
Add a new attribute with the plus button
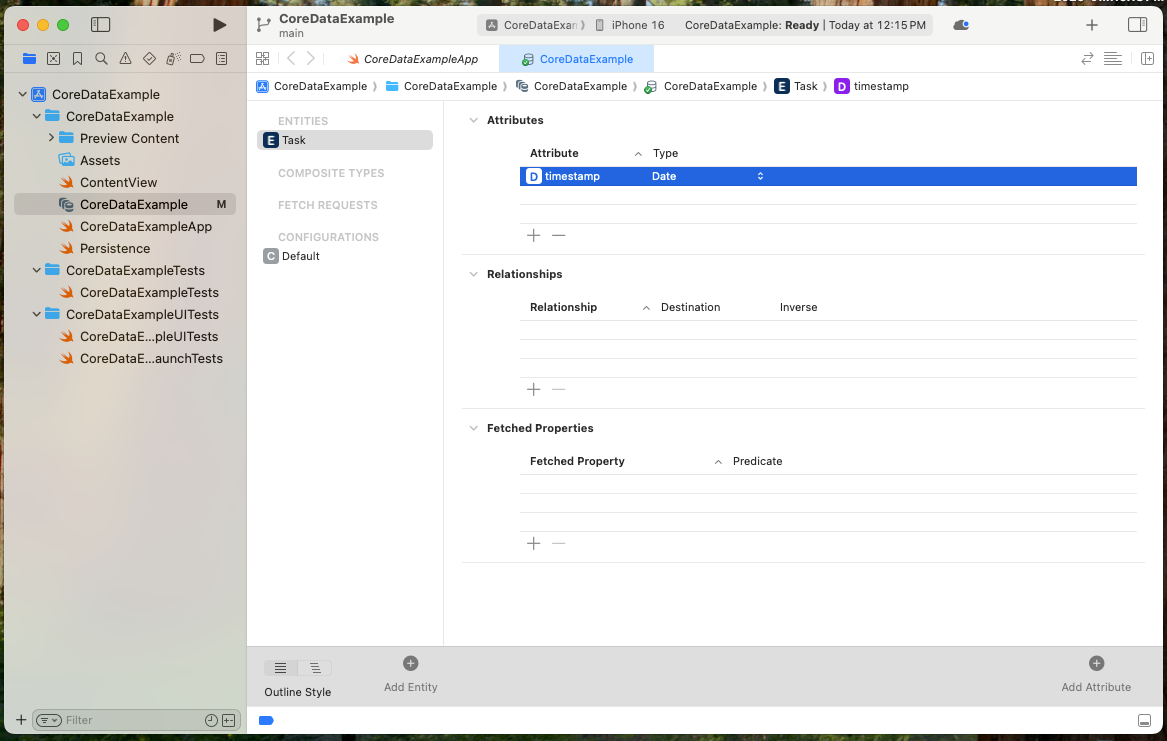point(534,236)
